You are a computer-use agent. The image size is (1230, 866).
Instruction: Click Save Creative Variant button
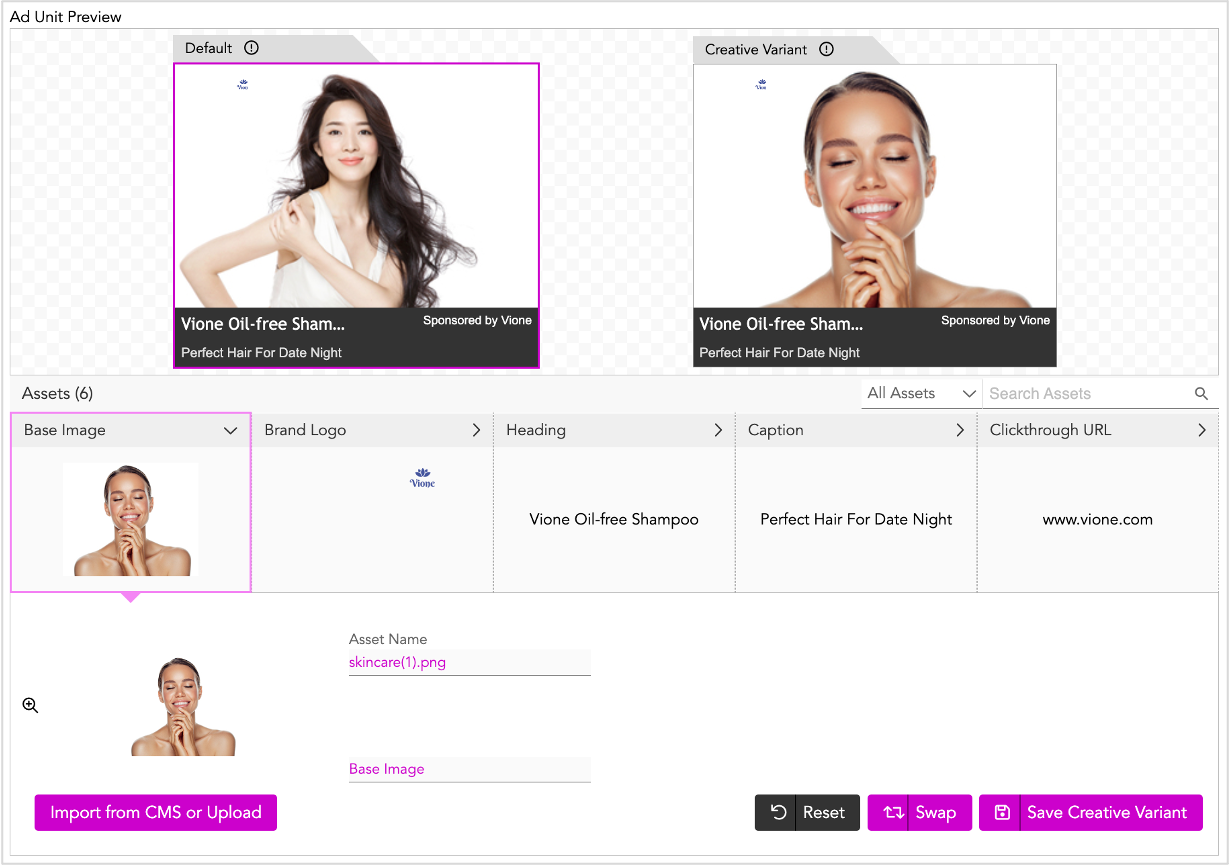pyautogui.click(x=1091, y=813)
